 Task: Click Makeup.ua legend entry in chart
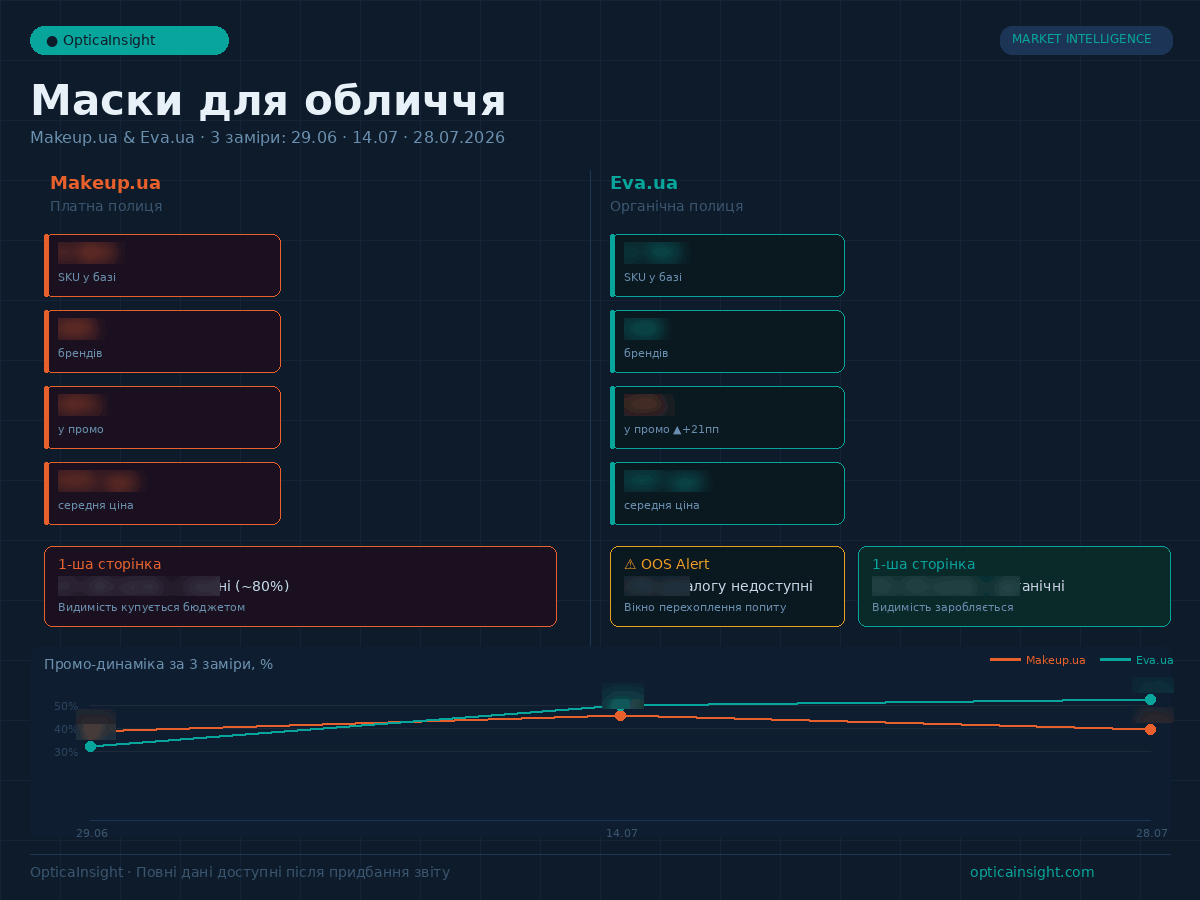(x=1037, y=660)
